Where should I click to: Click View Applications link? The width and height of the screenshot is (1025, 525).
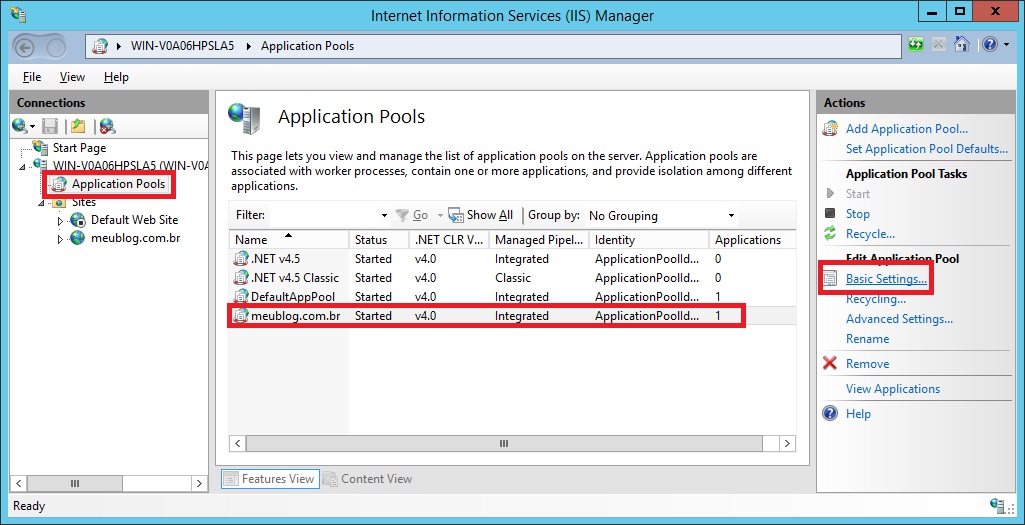892,389
